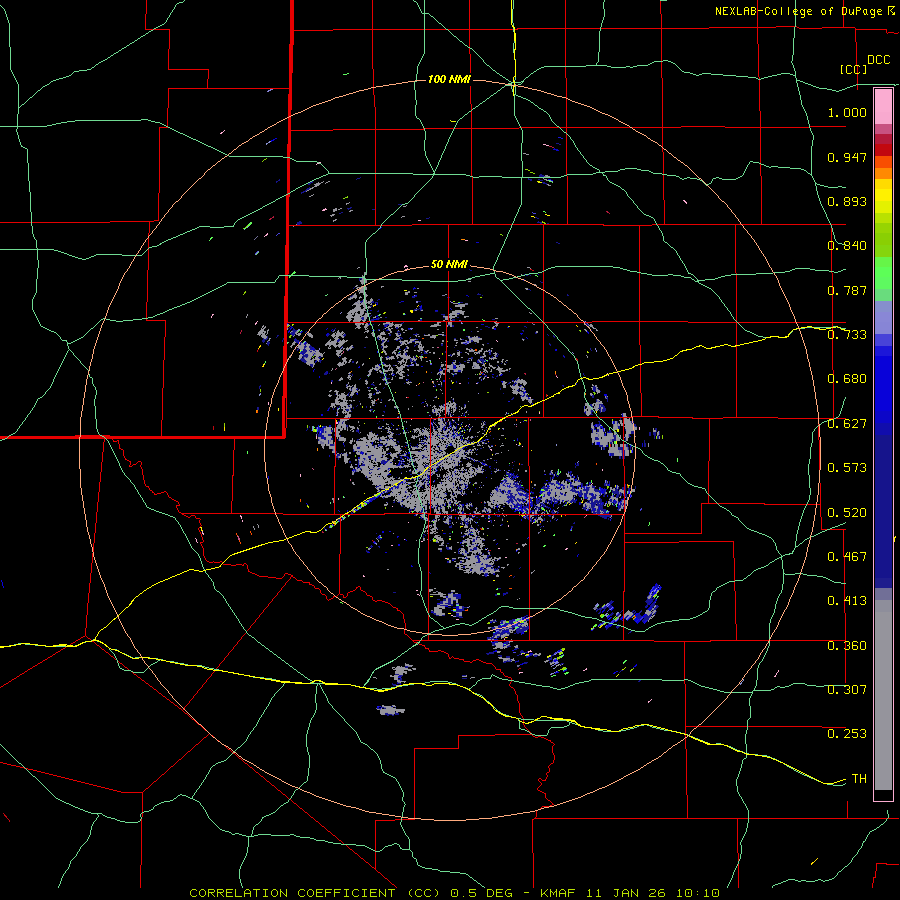Image resolution: width=900 pixels, height=900 pixels.
Task: Click the TH threshold legend label
Action: 859,779
